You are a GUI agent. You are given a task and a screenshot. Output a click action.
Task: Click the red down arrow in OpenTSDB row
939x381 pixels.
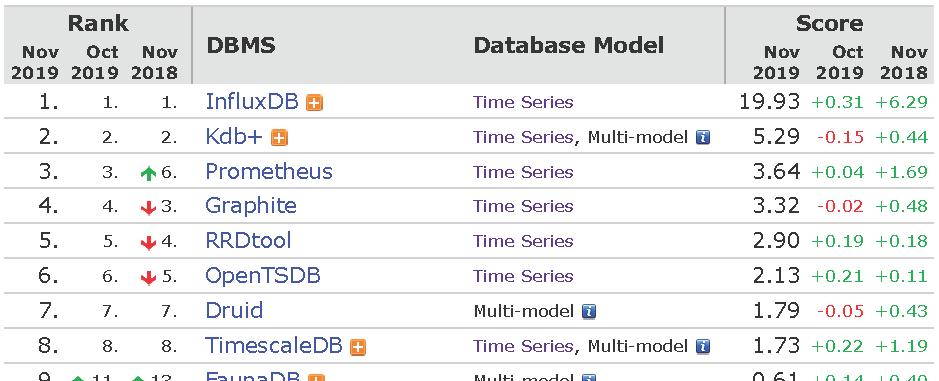pyautogui.click(x=148, y=277)
